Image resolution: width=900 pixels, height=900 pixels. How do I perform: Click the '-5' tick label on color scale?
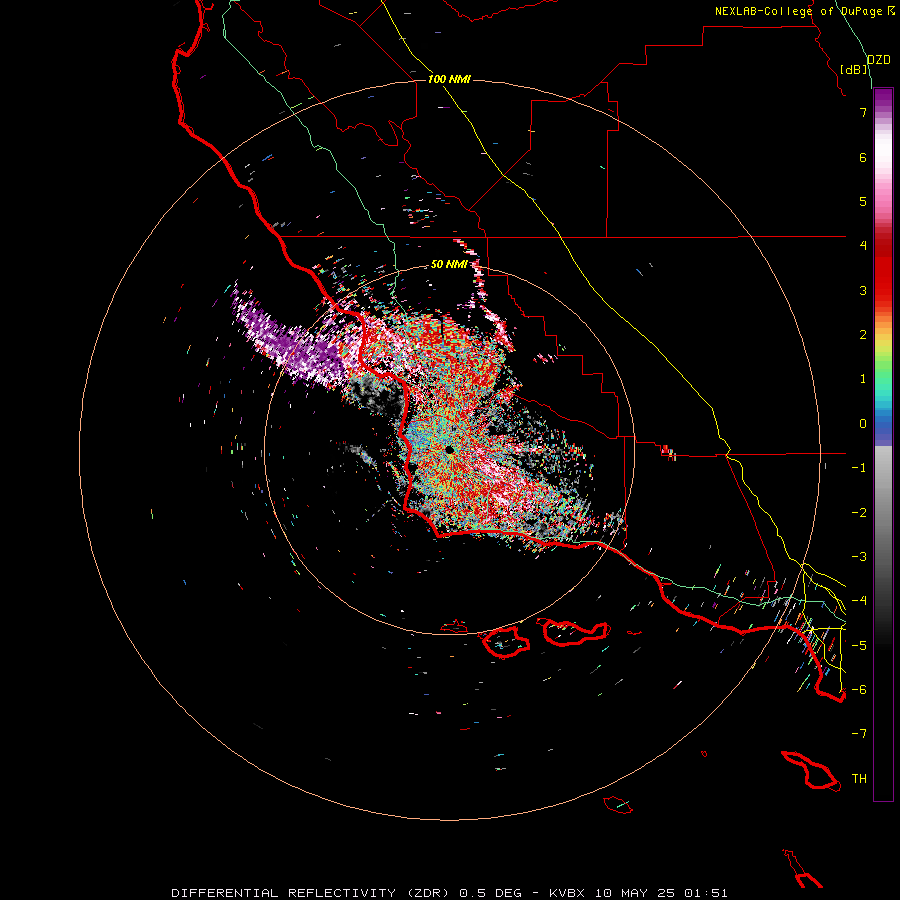click(859, 646)
